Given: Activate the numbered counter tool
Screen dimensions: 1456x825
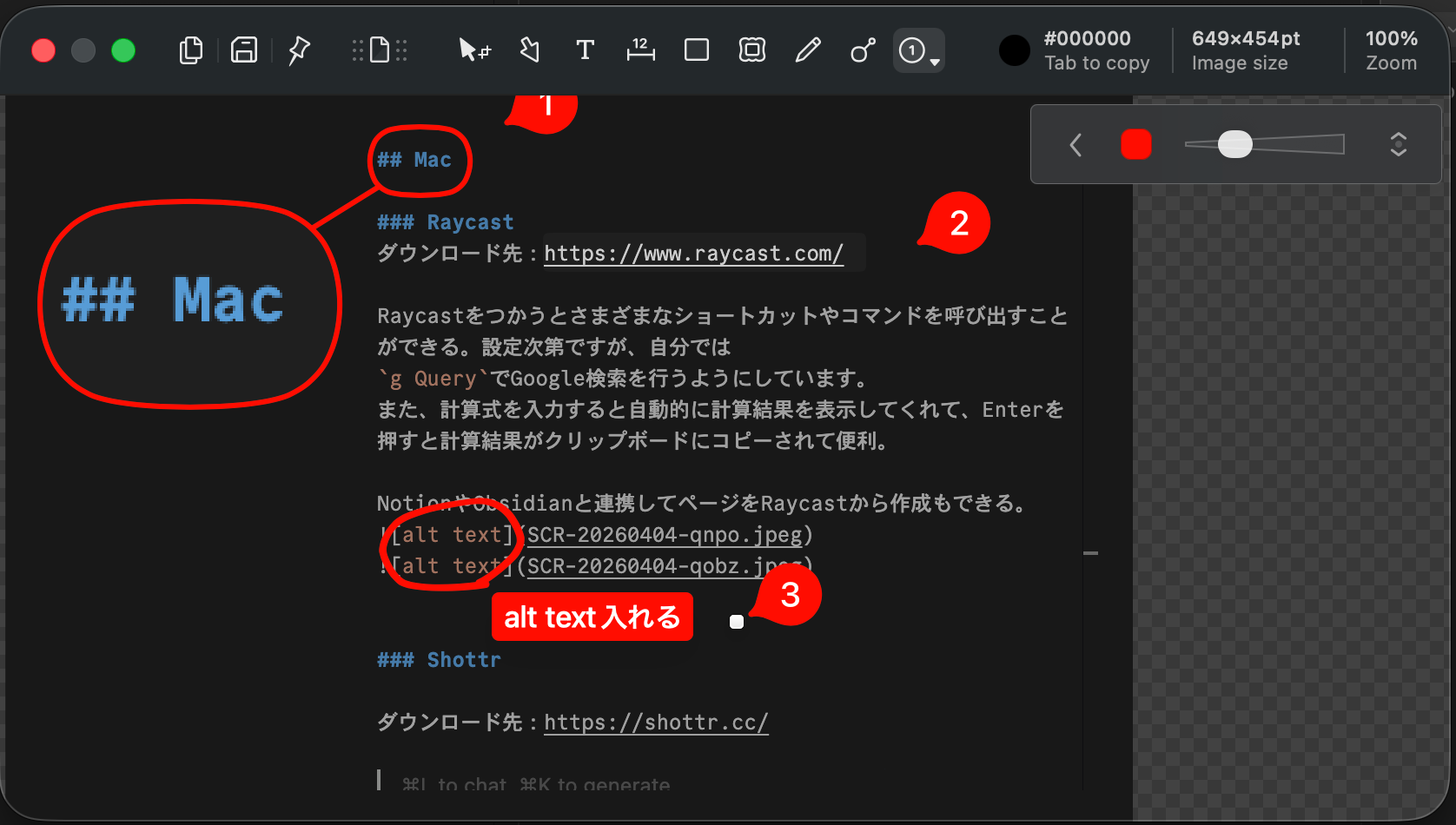Looking at the screenshot, I should point(910,49).
